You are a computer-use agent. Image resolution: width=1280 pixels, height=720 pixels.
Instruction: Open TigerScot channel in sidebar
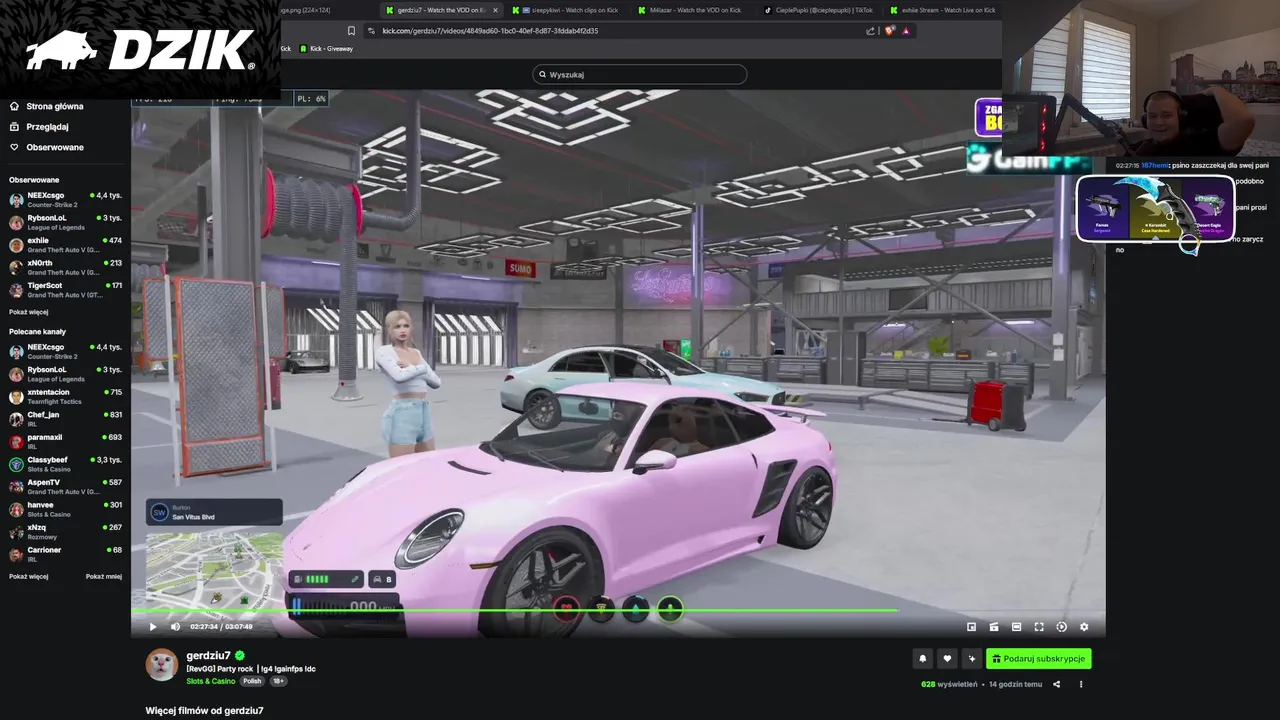coord(65,290)
